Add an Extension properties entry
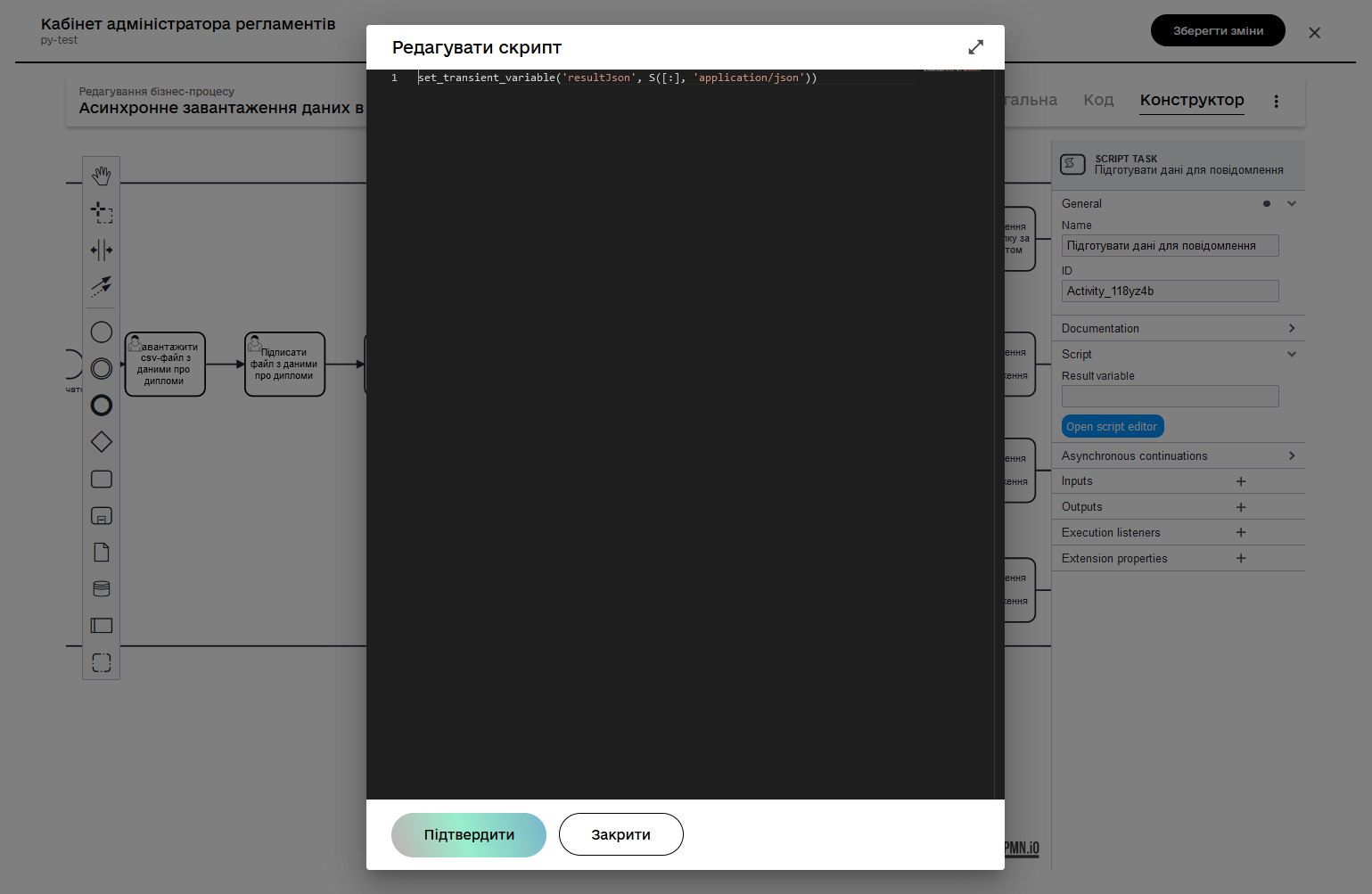 pyautogui.click(x=1241, y=558)
